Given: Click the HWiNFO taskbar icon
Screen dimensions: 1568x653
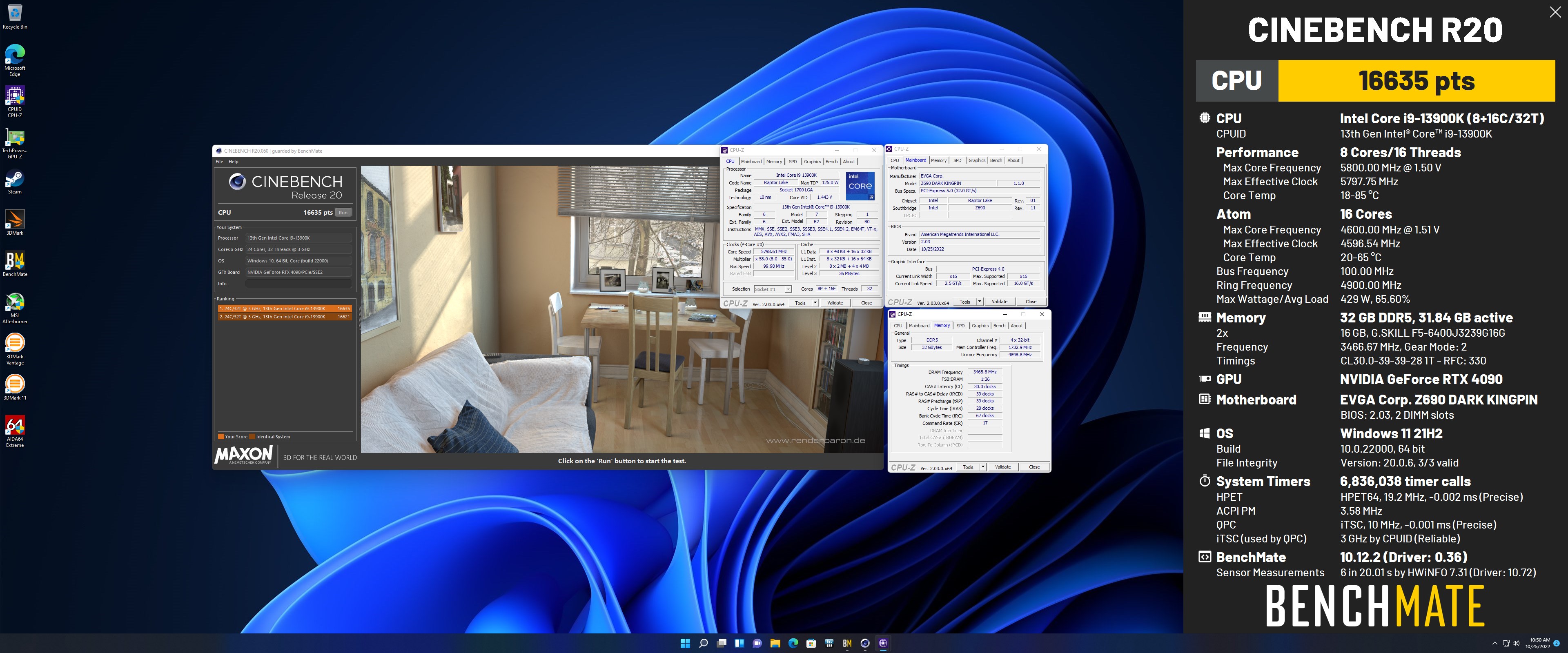Looking at the screenshot, I should [829, 643].
